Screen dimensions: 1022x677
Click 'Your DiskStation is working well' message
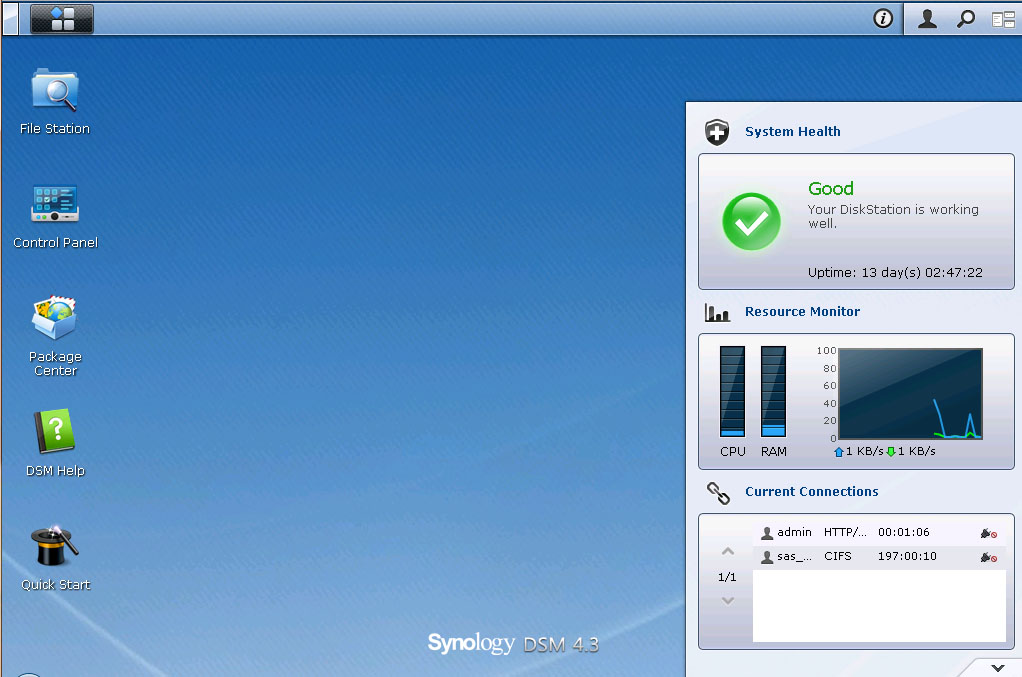(893, 216)
